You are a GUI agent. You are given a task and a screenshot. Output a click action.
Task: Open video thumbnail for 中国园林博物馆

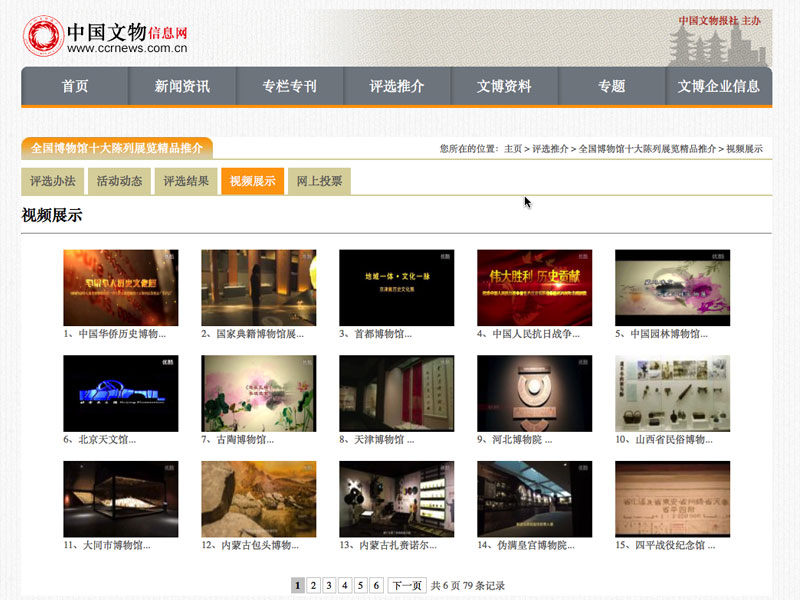(x=672, y=288)
